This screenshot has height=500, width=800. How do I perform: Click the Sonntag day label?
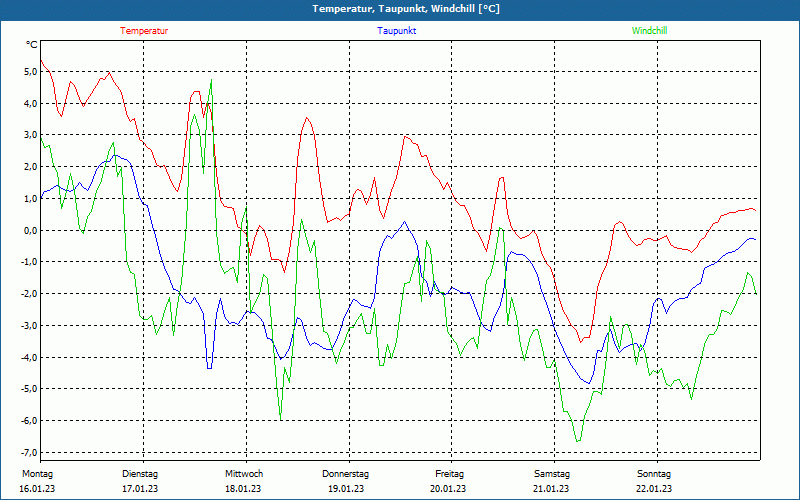(654, 474)
